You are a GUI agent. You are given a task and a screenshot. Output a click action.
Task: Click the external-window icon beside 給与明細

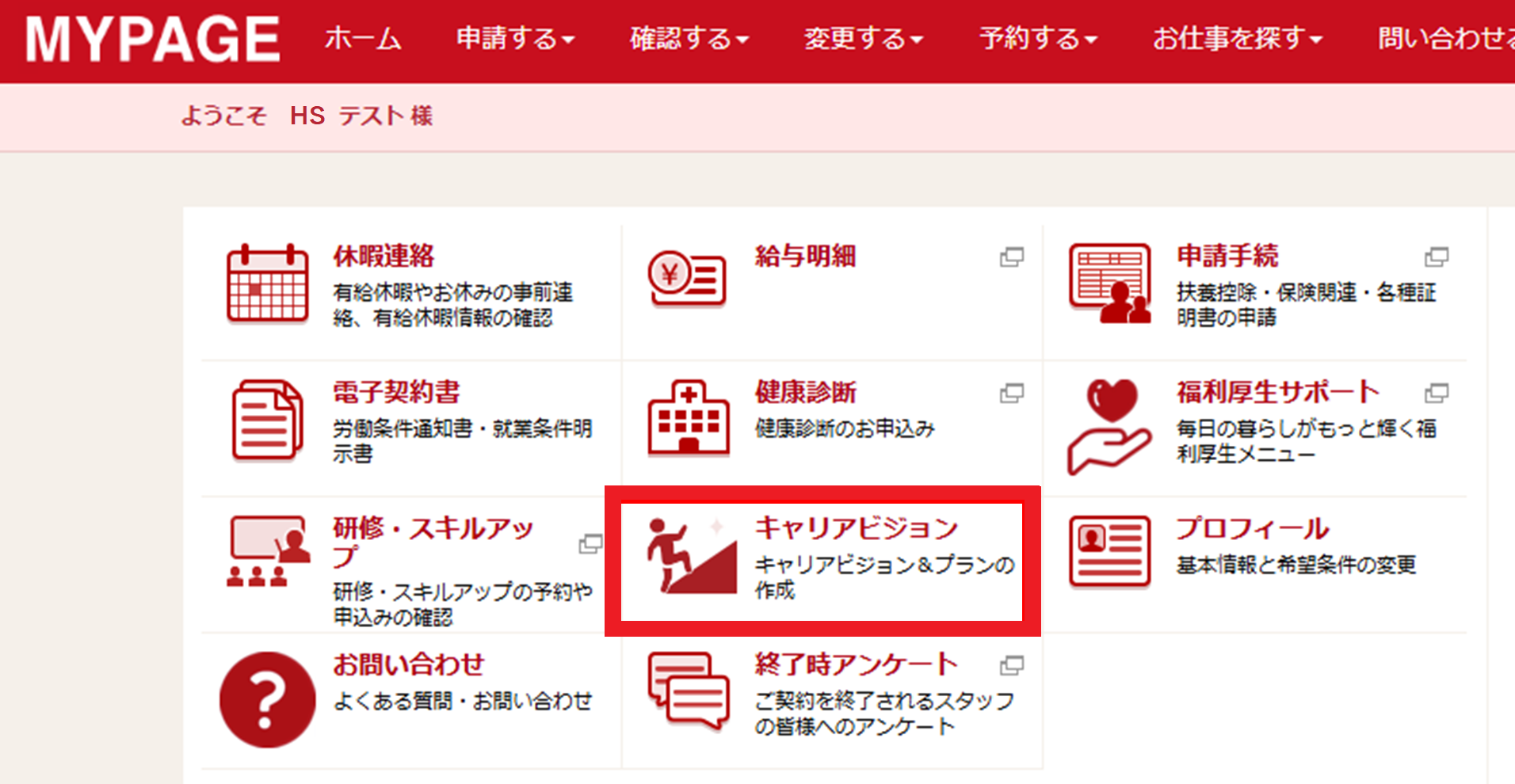pos(1012,257)
